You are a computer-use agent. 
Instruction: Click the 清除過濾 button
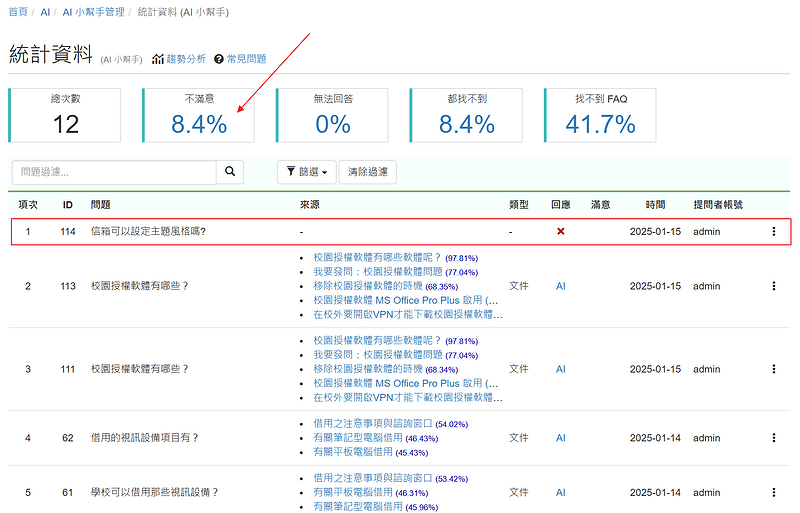pos(368,172)
